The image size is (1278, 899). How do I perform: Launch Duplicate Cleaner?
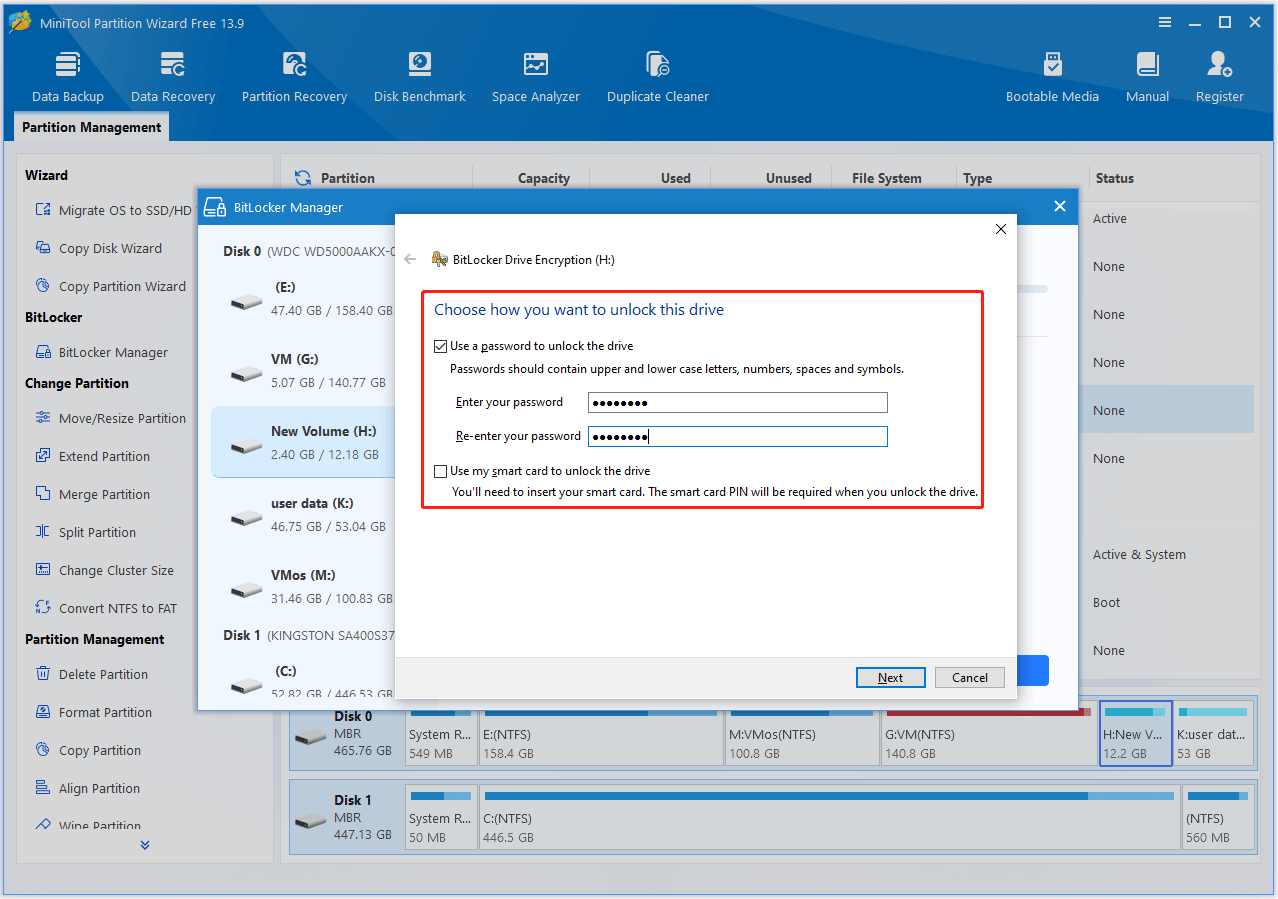(658, 77)
